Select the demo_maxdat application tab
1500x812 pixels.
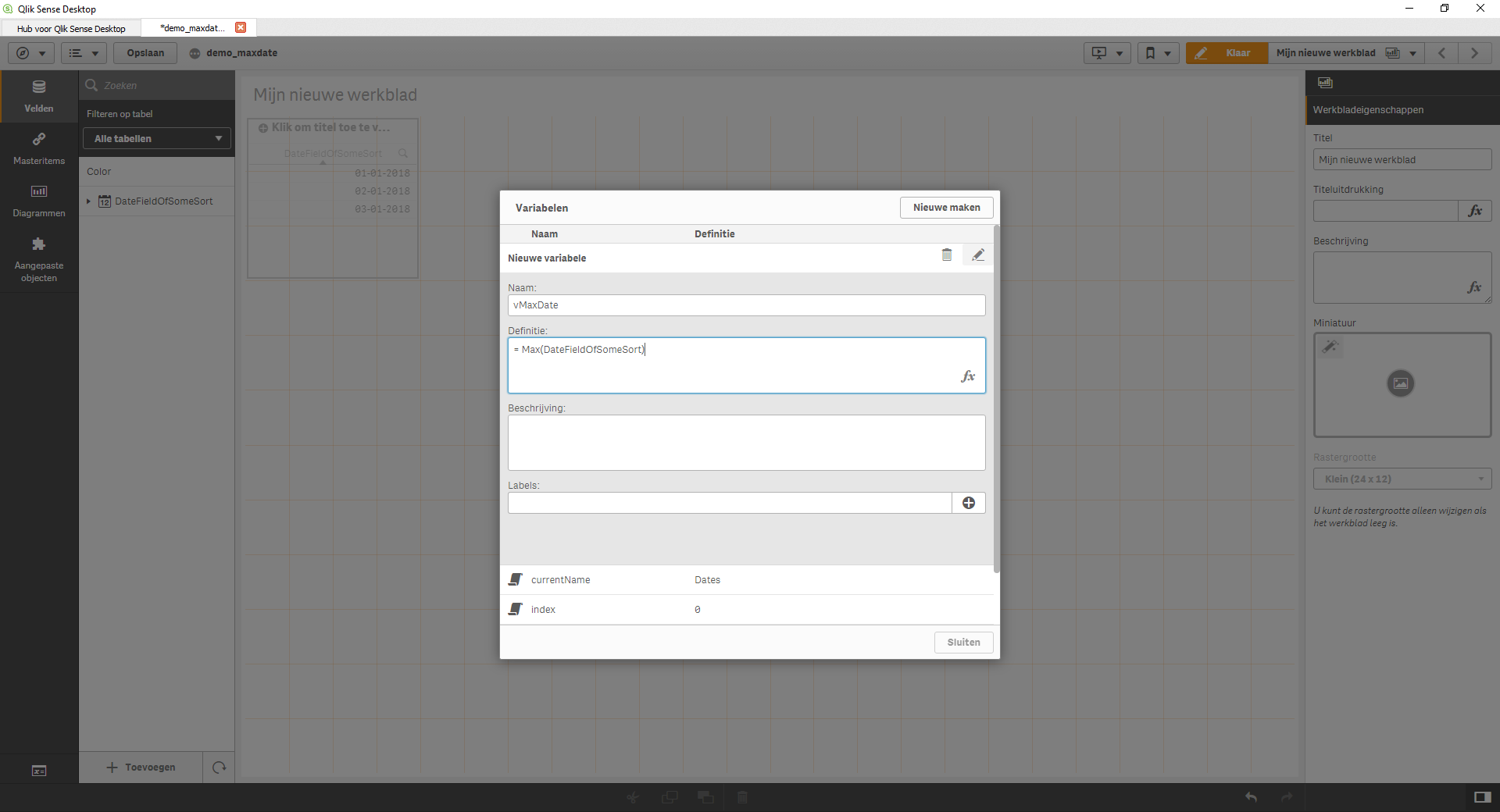click(192, 28)
